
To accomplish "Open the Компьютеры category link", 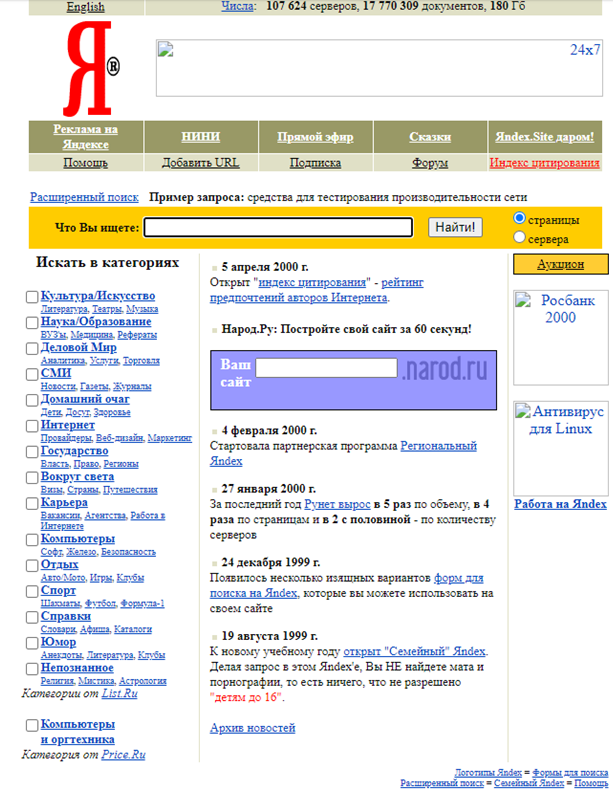I will coord(78,539).
